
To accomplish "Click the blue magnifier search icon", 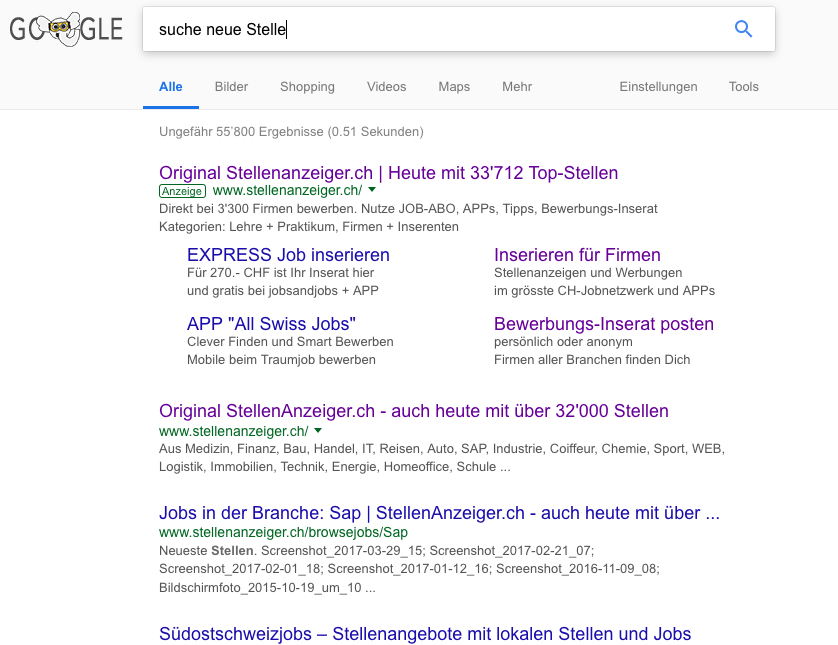I will pos(743,29).
